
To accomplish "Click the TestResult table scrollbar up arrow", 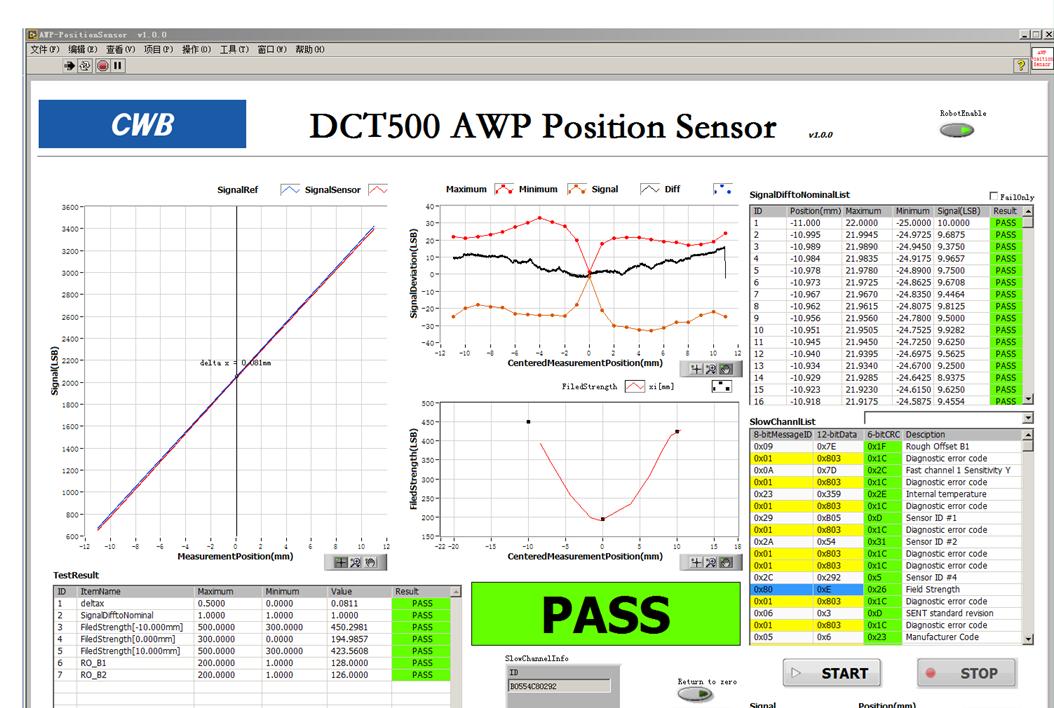I will click(x=456, y=592).
